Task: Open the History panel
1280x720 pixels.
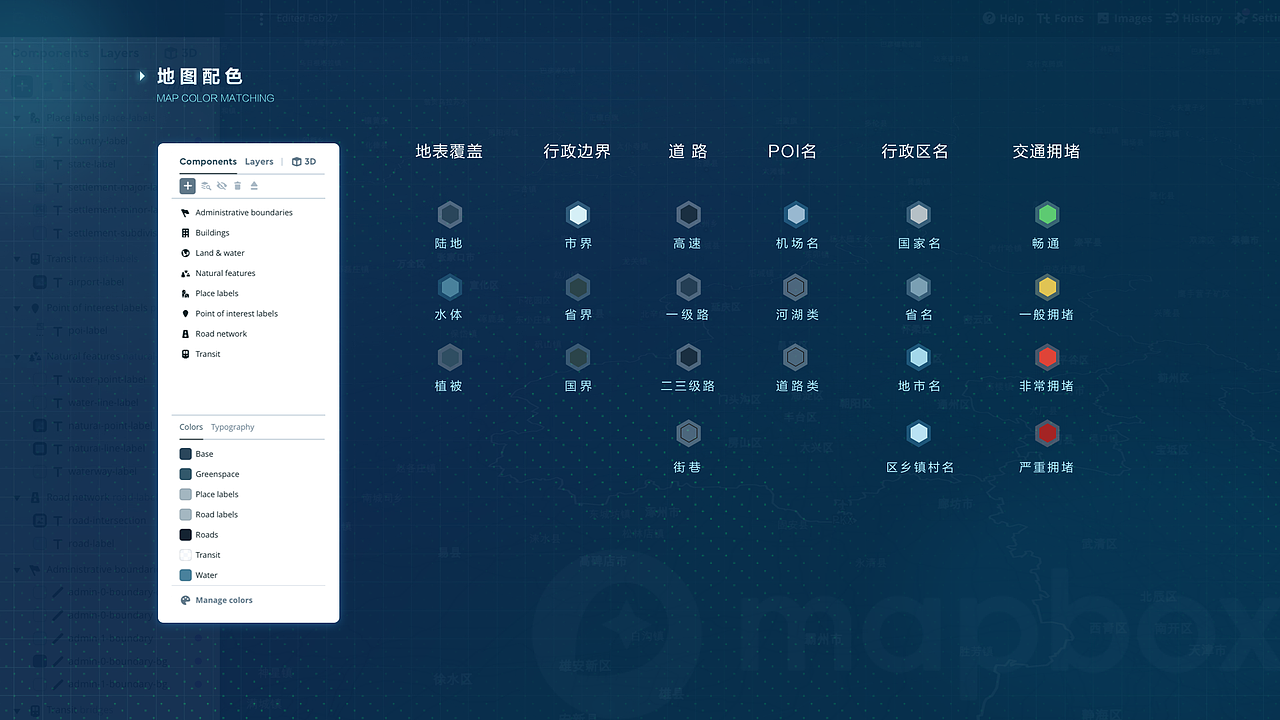Action: point(1193,17)
